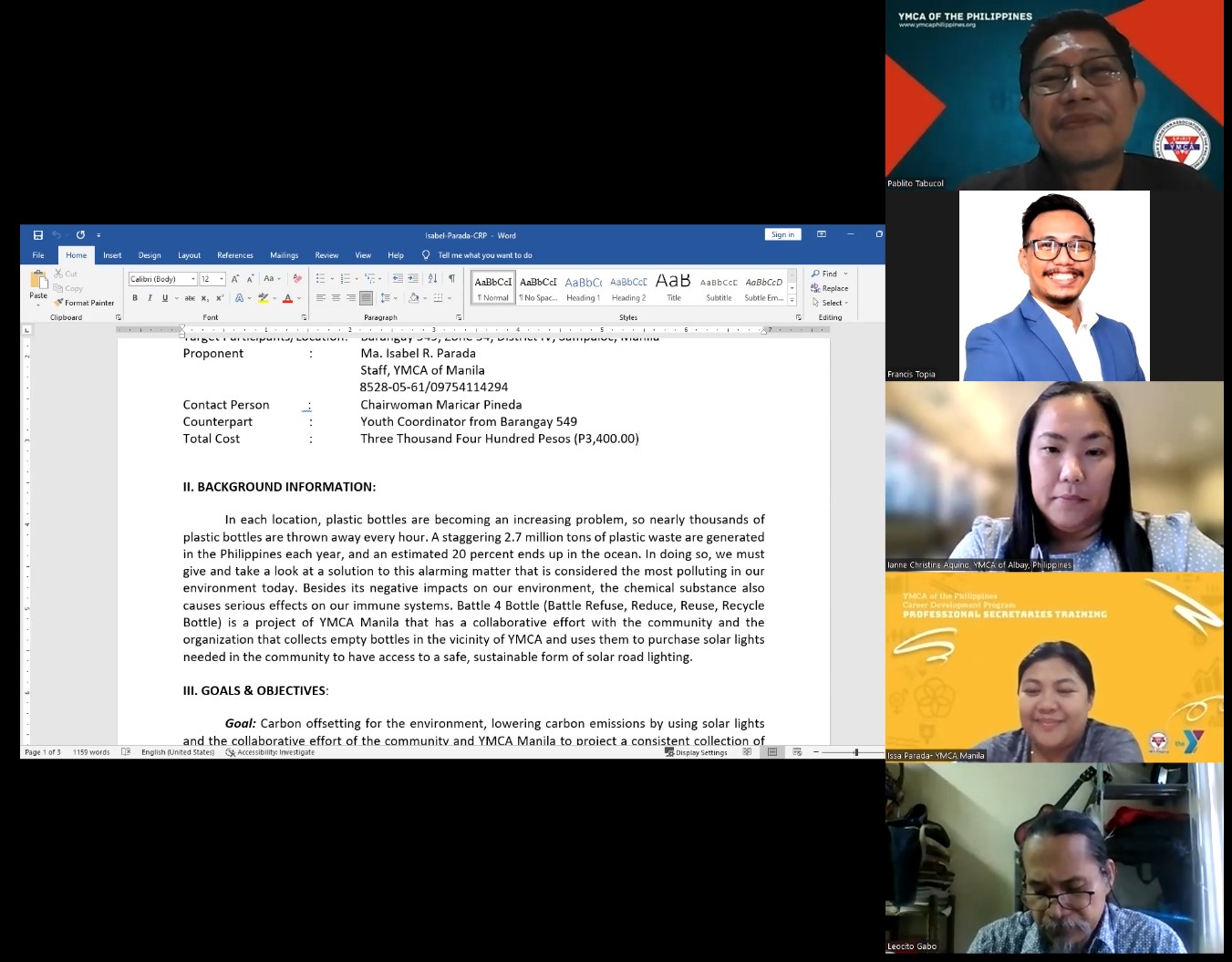The image size is (1232, 962).
Task: Align text left
Action: click(321, 298)
